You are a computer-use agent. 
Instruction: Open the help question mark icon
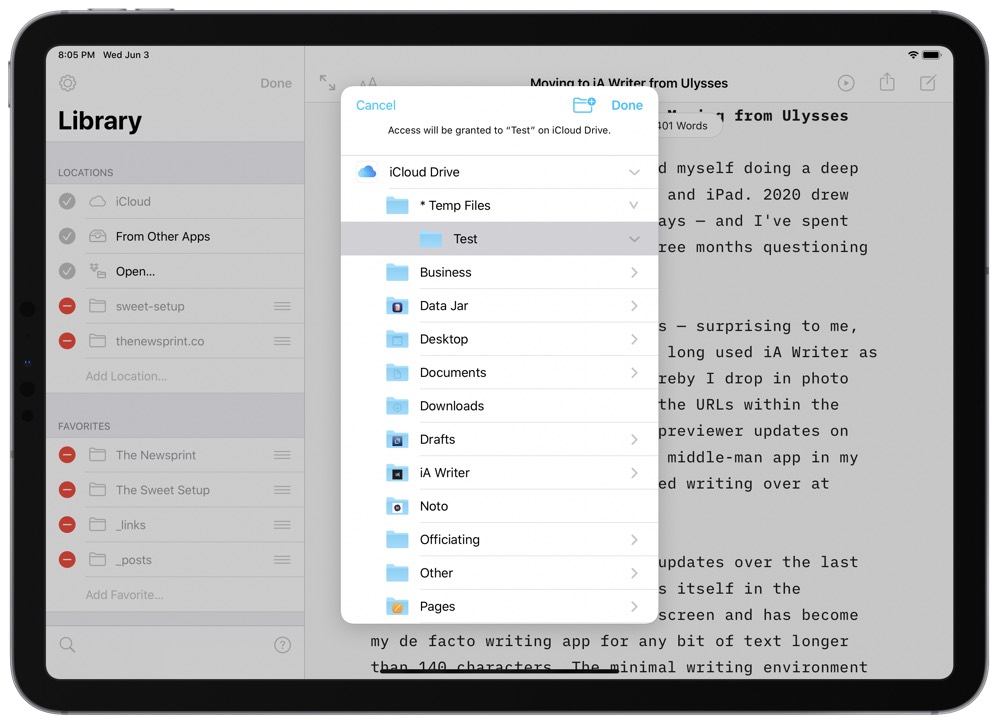tap(283, 645)
